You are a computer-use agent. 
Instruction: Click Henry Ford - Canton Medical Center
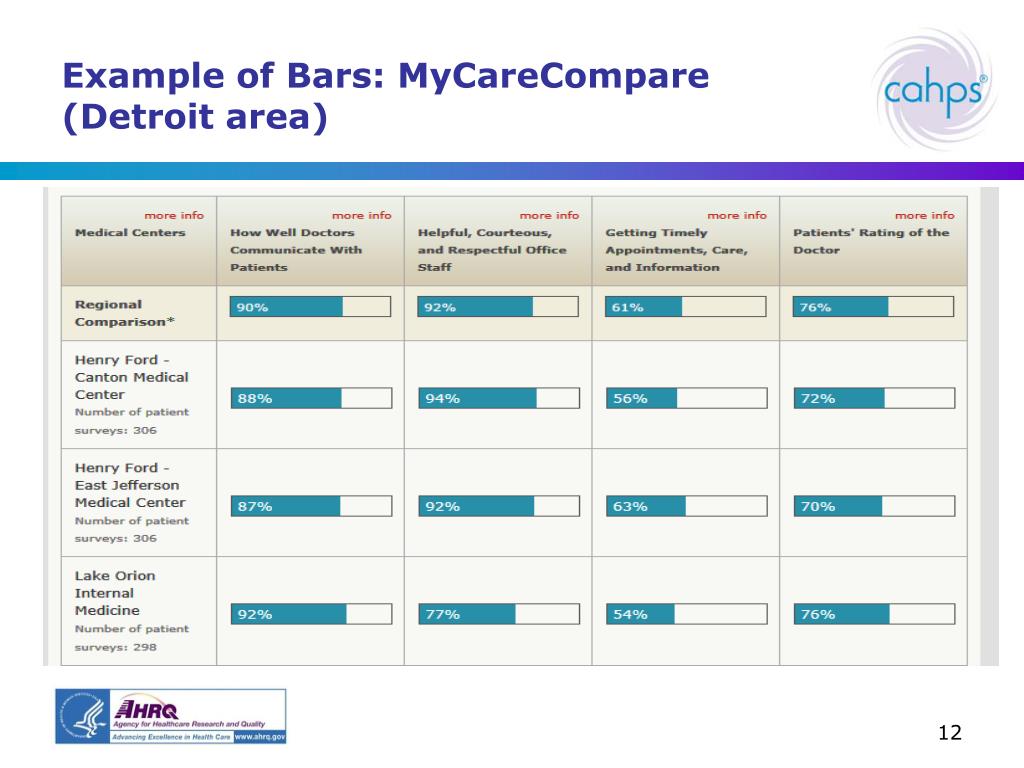131,377
